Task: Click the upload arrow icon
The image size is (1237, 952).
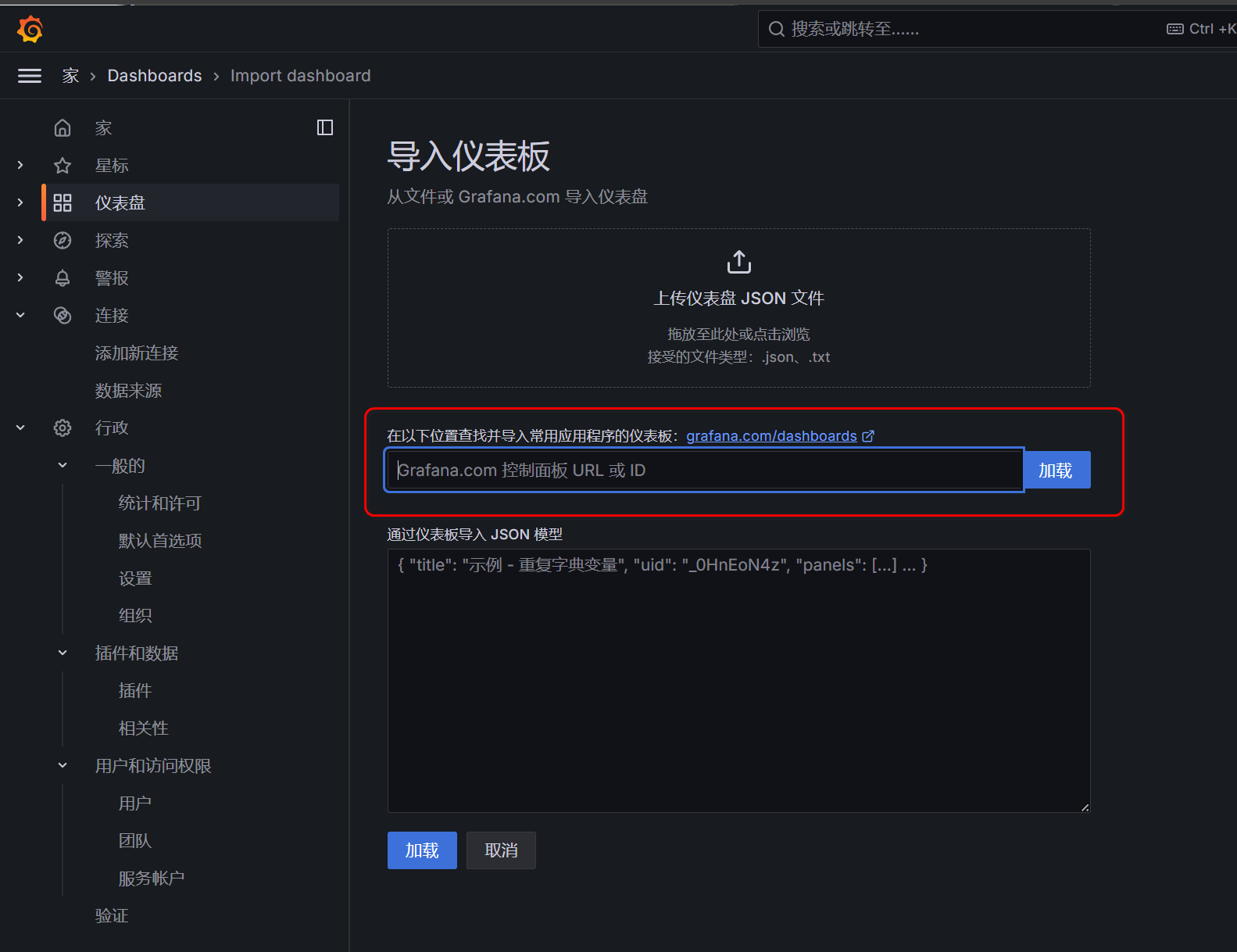Action: point(738,262)
